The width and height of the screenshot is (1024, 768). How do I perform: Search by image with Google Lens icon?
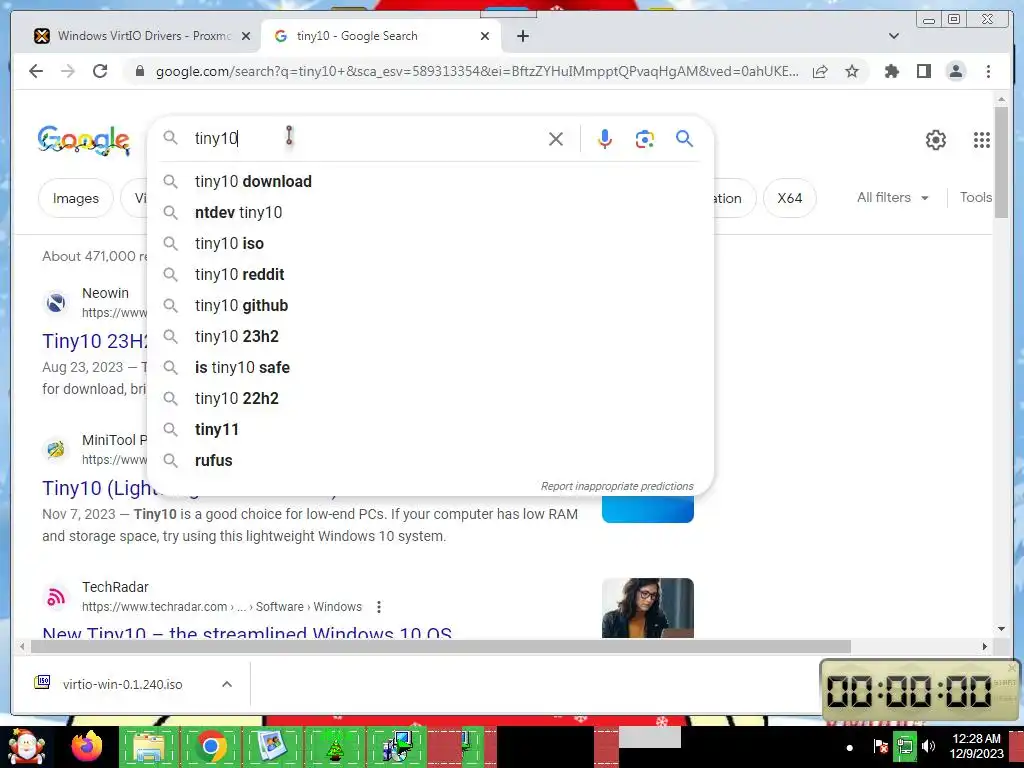645,138
